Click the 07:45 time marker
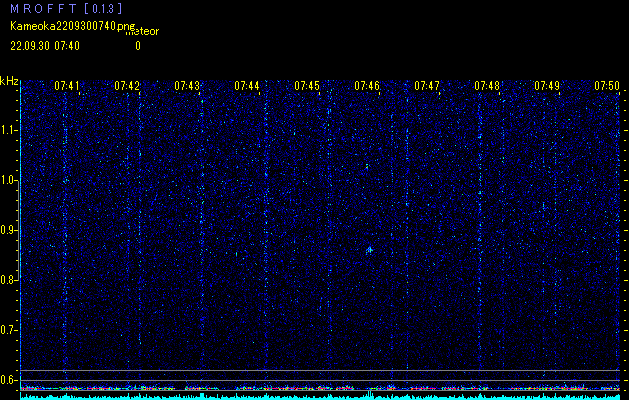The image size is (629, 400). coord(307,85)
